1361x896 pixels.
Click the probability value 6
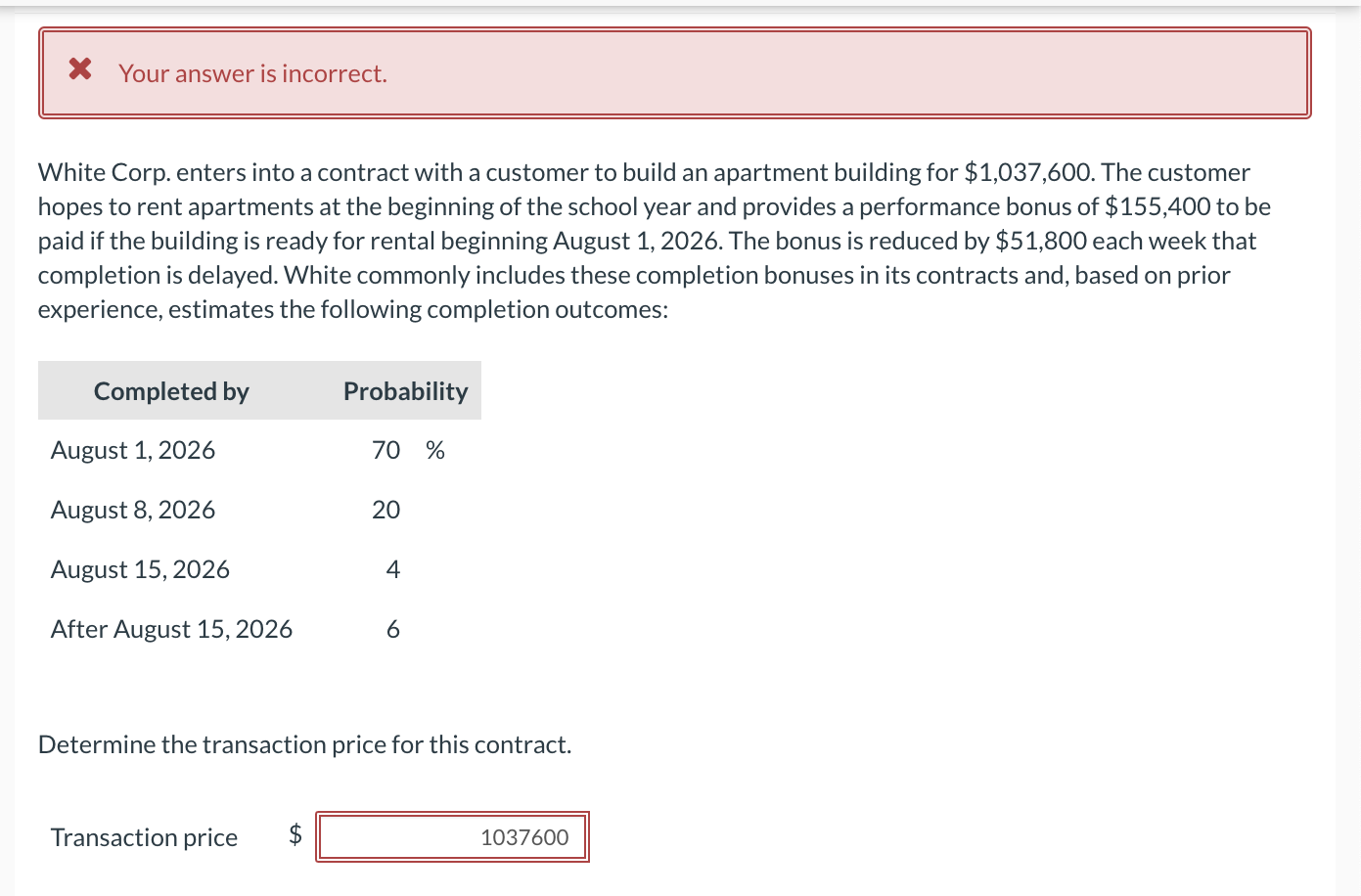click(392, 628)
